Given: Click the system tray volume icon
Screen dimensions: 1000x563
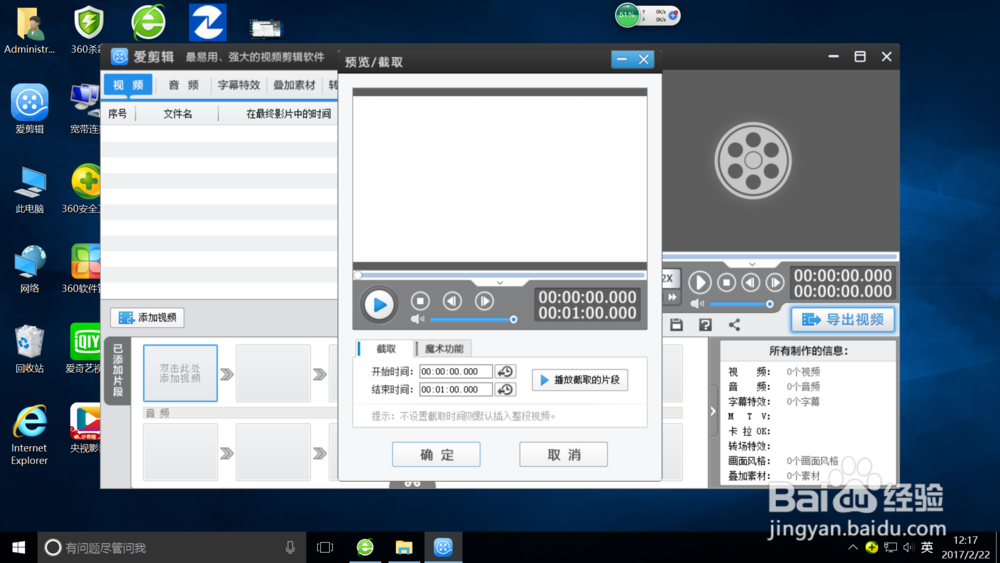Looking at the screenshot, I should tap(909, 547).
